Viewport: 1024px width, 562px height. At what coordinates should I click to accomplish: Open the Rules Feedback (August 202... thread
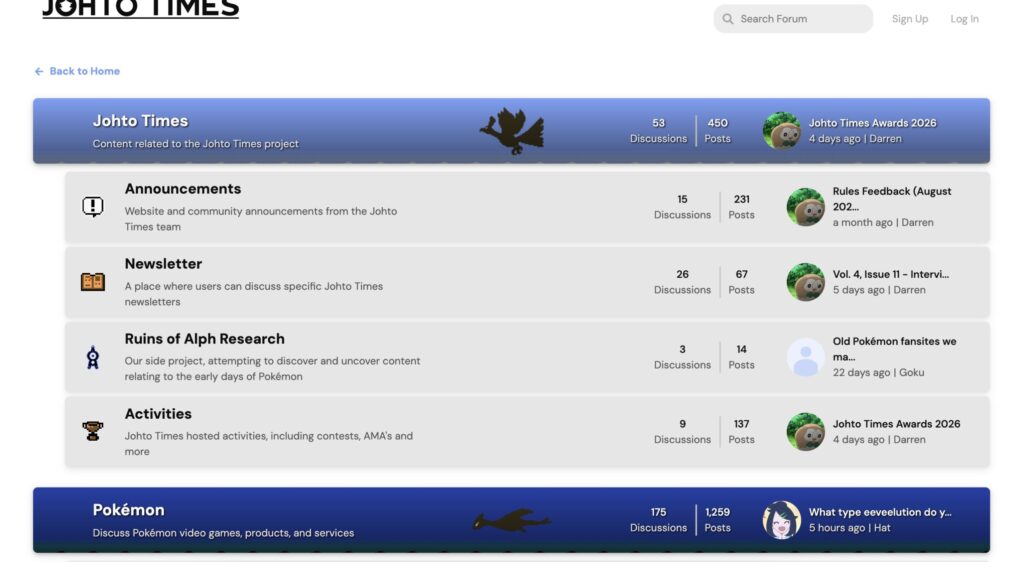(x=891, y=198)
